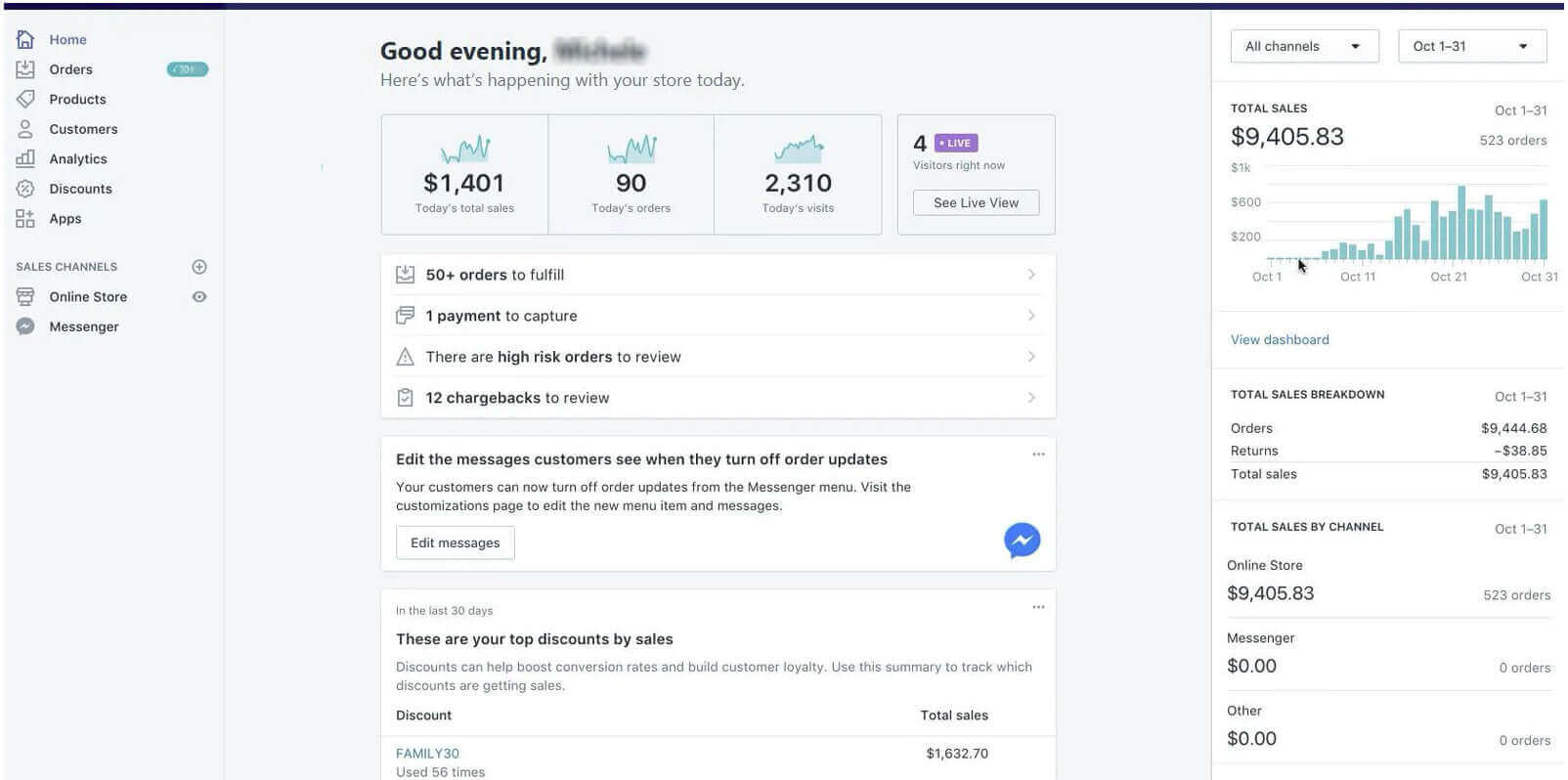The height and width of the screenshot is (780, 1568).
Task: Open the 50+ orders to fulfill row
Action: coord(718,275)
